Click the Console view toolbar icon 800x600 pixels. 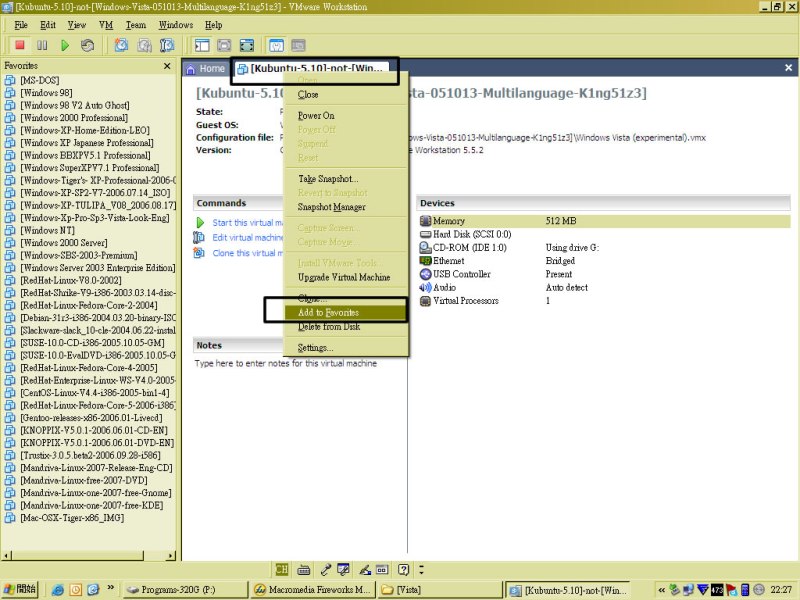(x=298, y=45)
